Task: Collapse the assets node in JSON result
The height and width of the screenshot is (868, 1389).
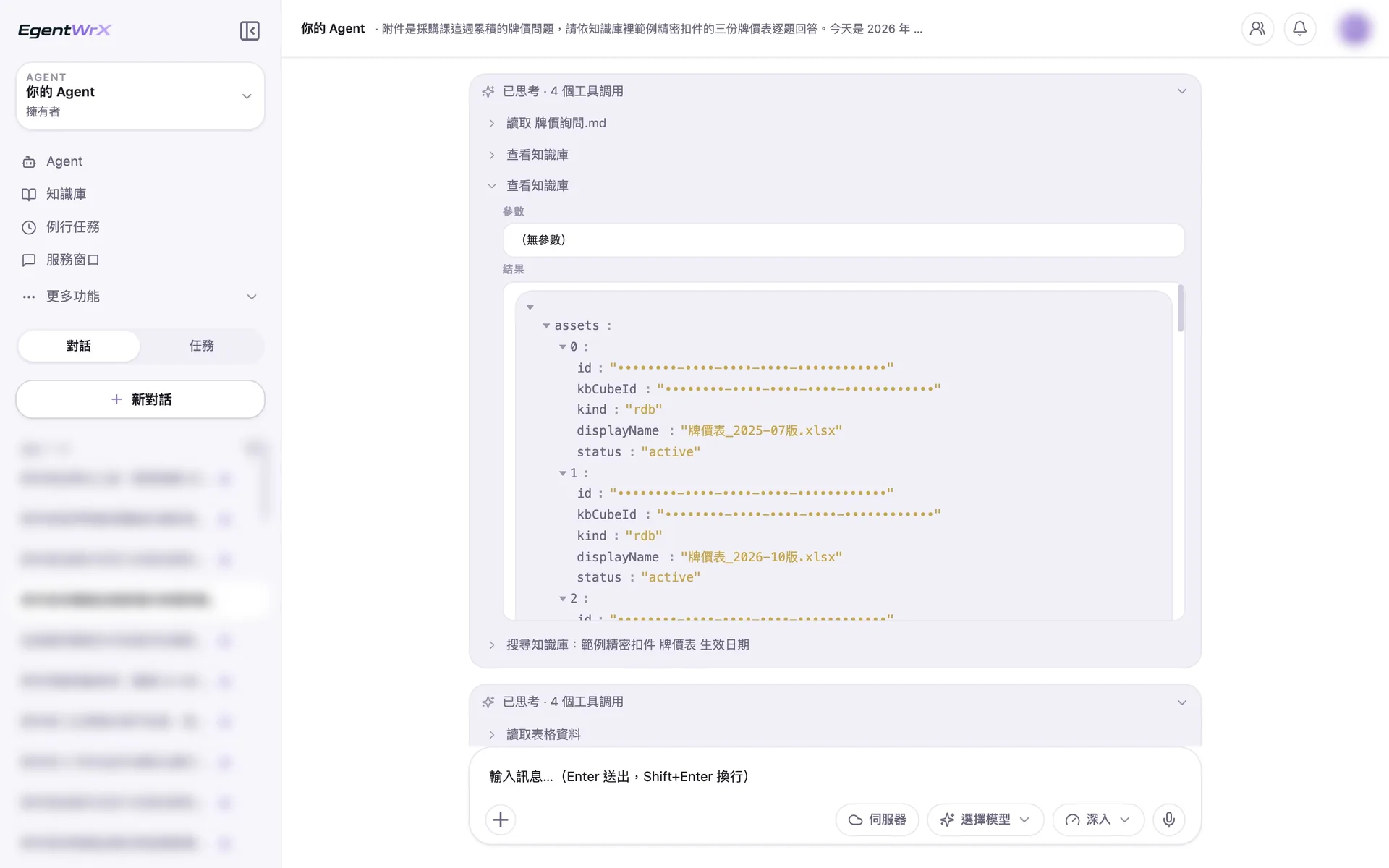Action: click(546, 326)
